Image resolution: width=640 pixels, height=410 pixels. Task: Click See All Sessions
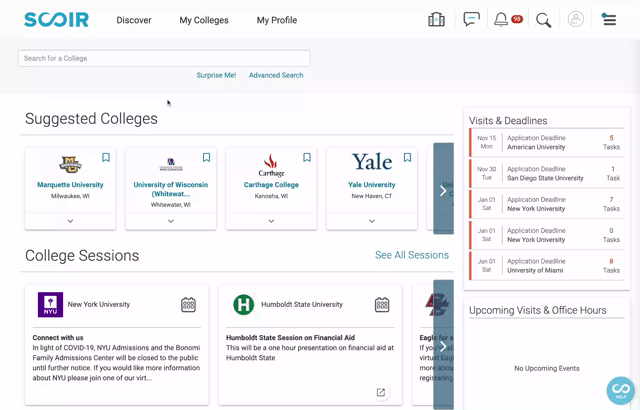(x=412, y=255)
